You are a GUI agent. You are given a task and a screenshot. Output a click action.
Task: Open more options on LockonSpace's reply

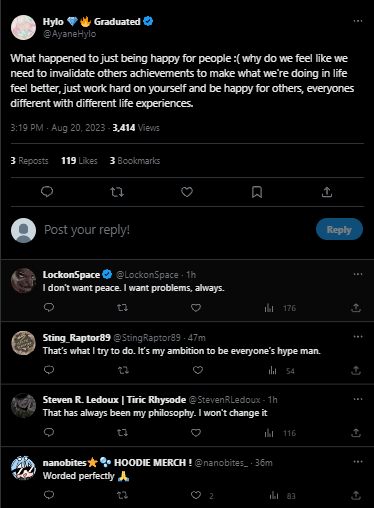pos(358,274)
